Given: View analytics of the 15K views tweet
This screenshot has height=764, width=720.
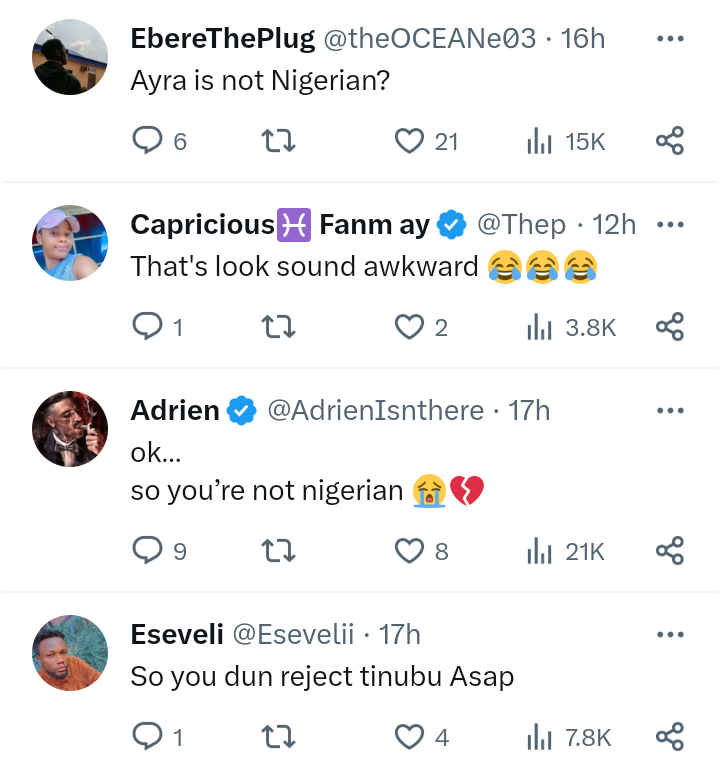Looking at the screenshot, I should pos(541,142).
